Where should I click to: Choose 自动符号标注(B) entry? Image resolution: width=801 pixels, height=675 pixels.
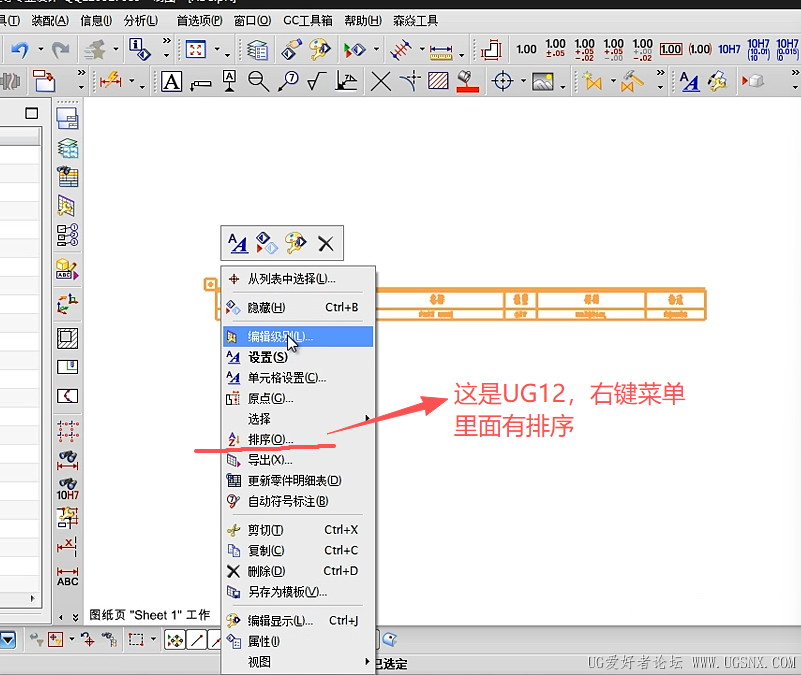click(x=298, y=501)
